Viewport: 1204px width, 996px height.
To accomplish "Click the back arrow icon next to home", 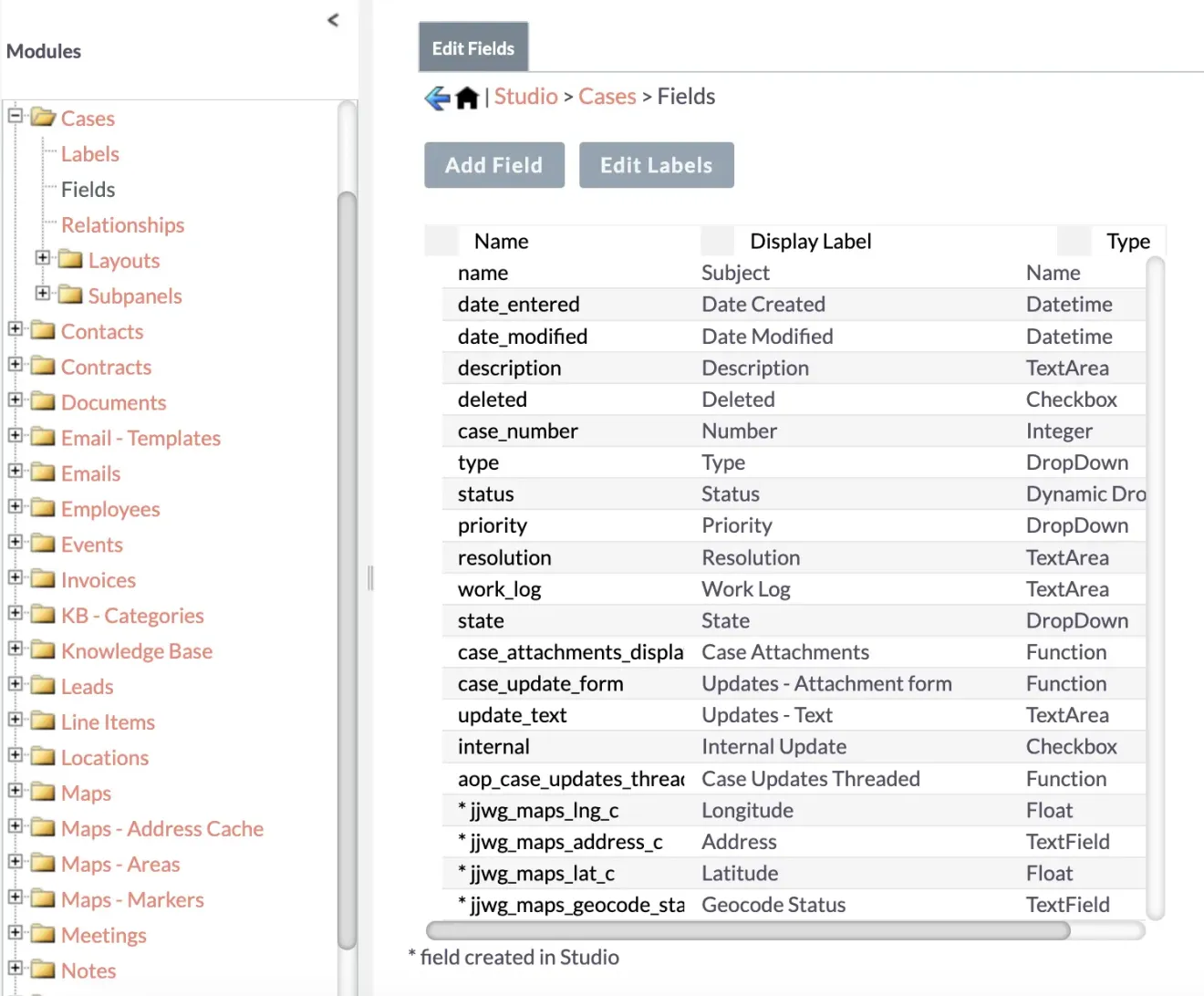I will pos(436,97).
